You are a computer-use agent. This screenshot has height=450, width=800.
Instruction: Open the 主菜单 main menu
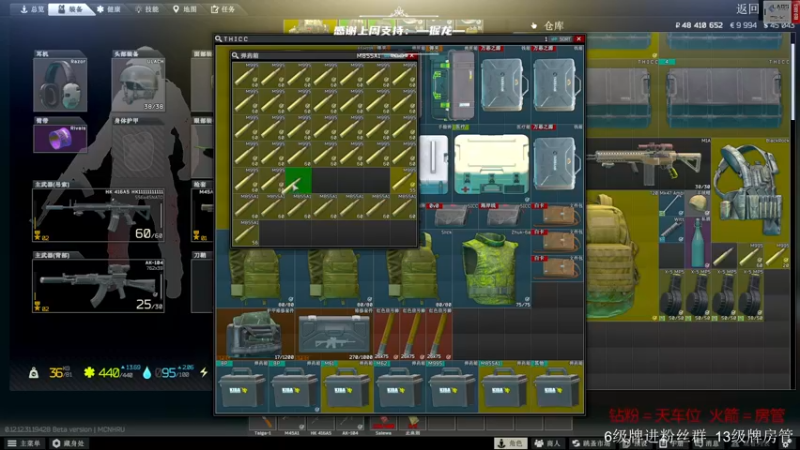[x=24, y=443]
